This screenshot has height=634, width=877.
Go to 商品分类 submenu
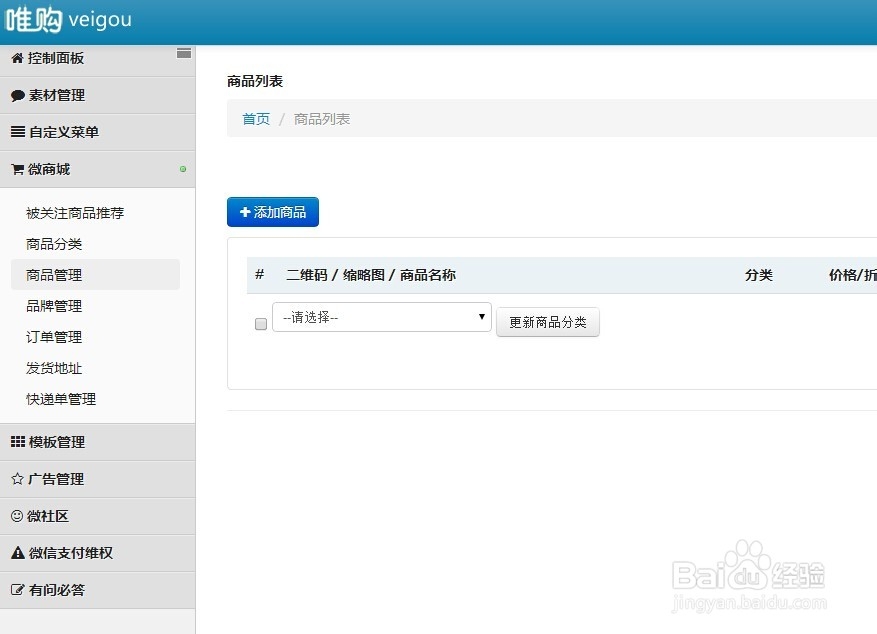(54, 244)
